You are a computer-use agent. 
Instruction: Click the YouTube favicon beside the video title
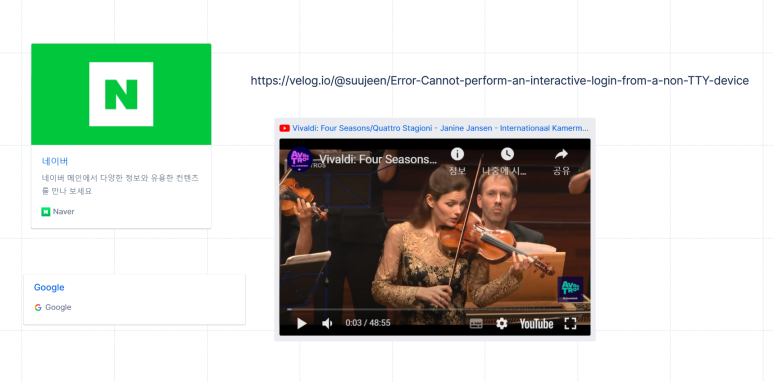pos(284,128)
